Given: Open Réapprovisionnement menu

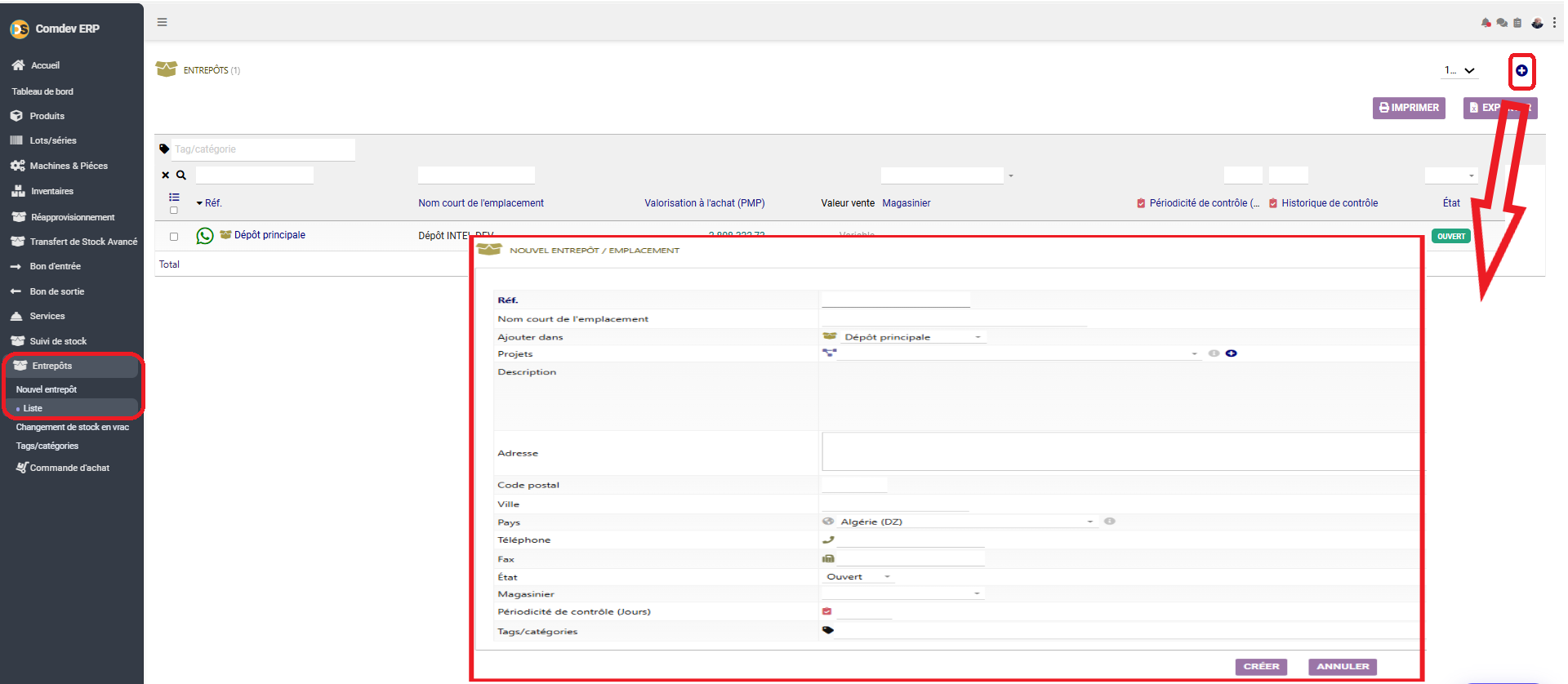Looking at the screenshot, I should tap(73, 217).
